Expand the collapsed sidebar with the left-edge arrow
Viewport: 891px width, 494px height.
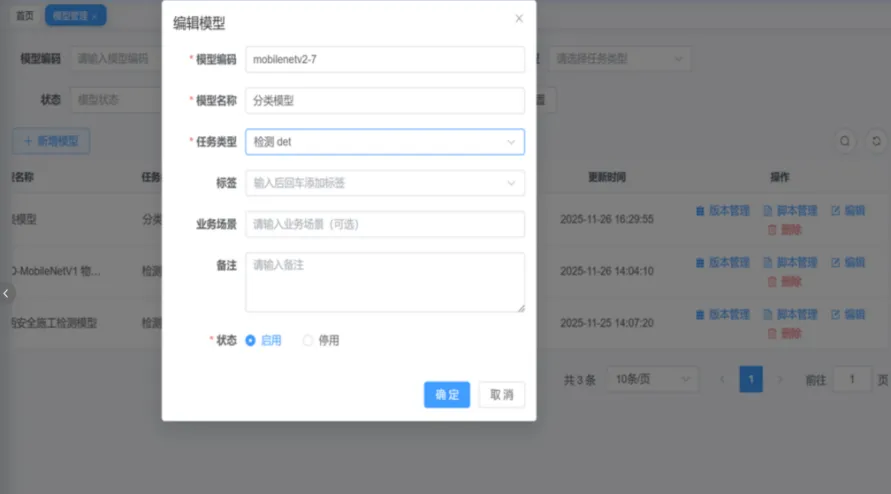coord(6,294)
